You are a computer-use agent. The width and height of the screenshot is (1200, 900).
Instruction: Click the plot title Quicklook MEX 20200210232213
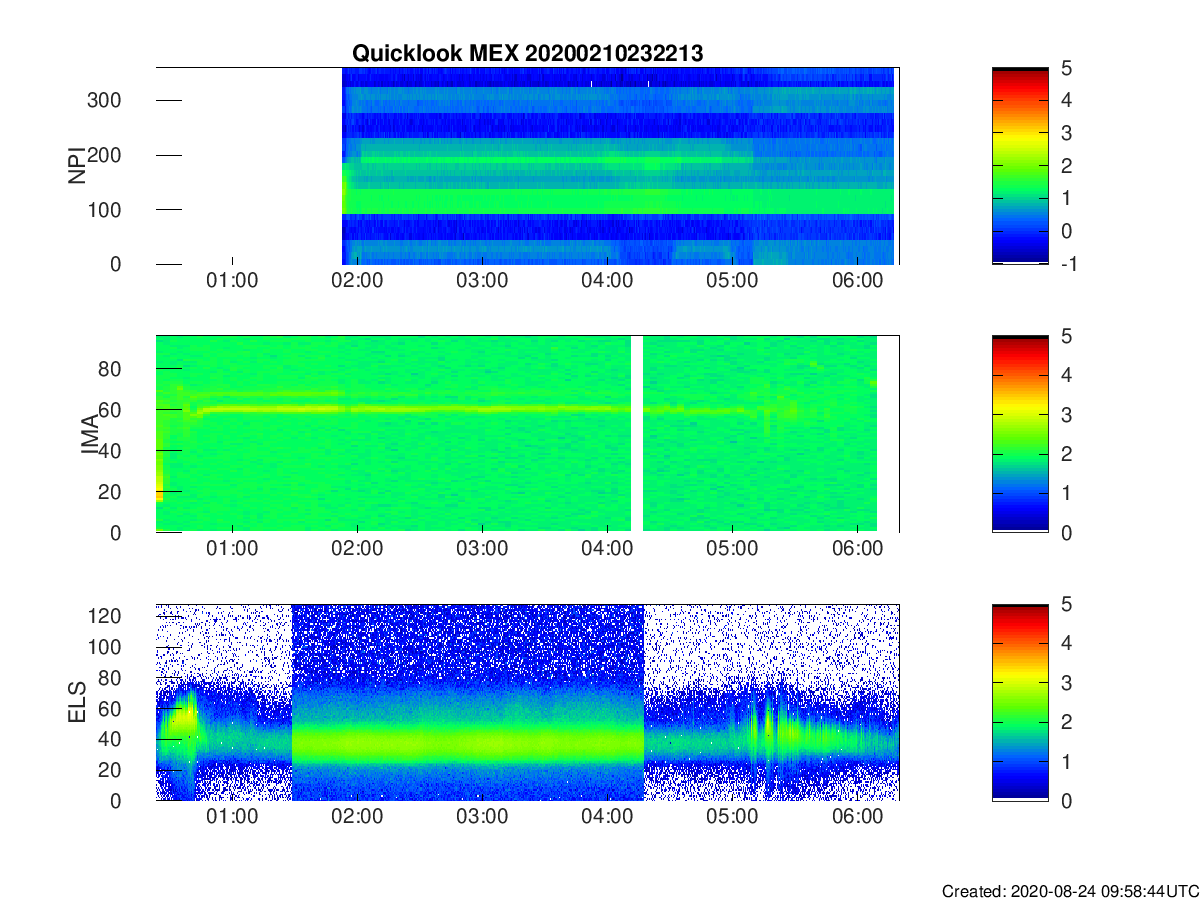(x=527, y=54)
